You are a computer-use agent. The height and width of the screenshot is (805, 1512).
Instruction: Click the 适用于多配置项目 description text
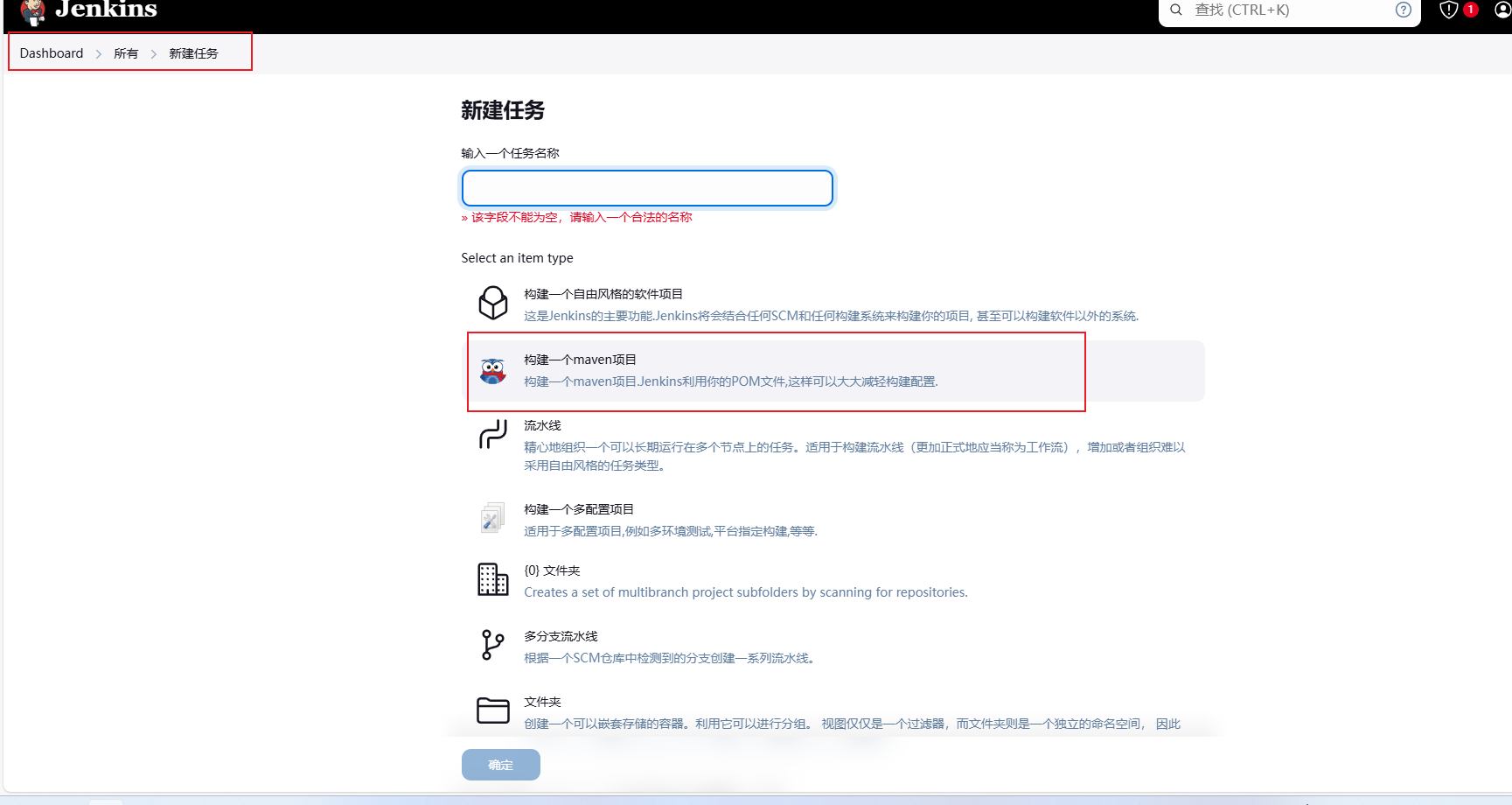[671, 531]
